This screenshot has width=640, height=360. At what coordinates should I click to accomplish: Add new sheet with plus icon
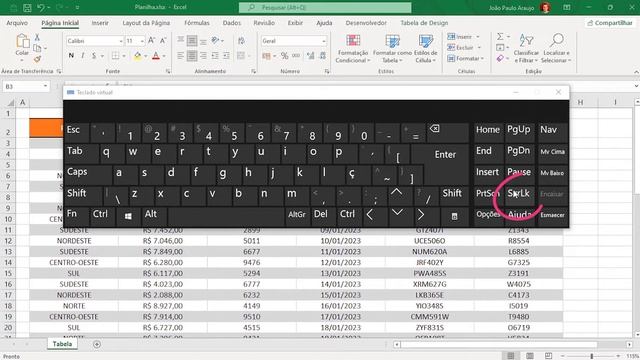(x=97, y=344)
